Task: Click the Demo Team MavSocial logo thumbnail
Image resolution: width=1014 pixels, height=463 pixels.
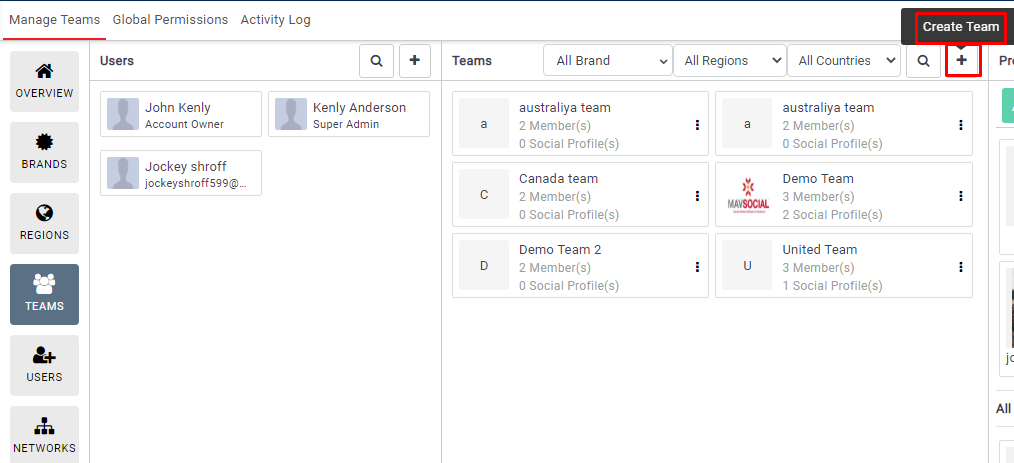Action: 748,196
